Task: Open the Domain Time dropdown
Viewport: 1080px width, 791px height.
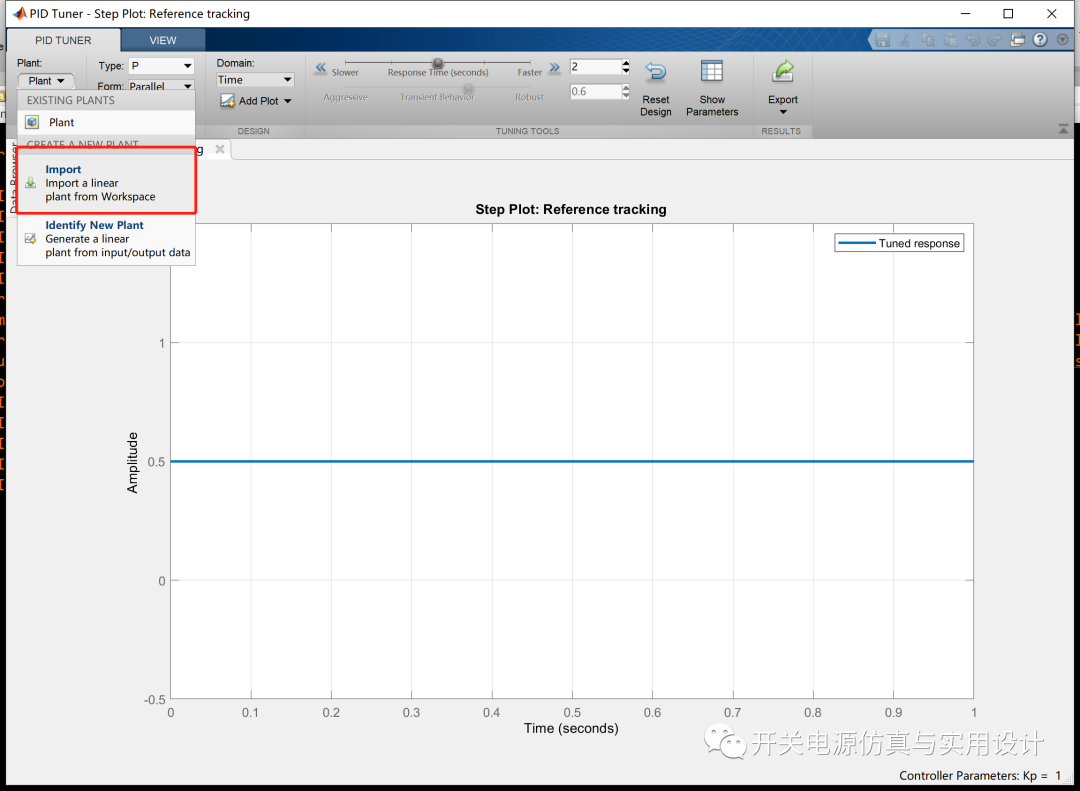Action: [255, 80]
